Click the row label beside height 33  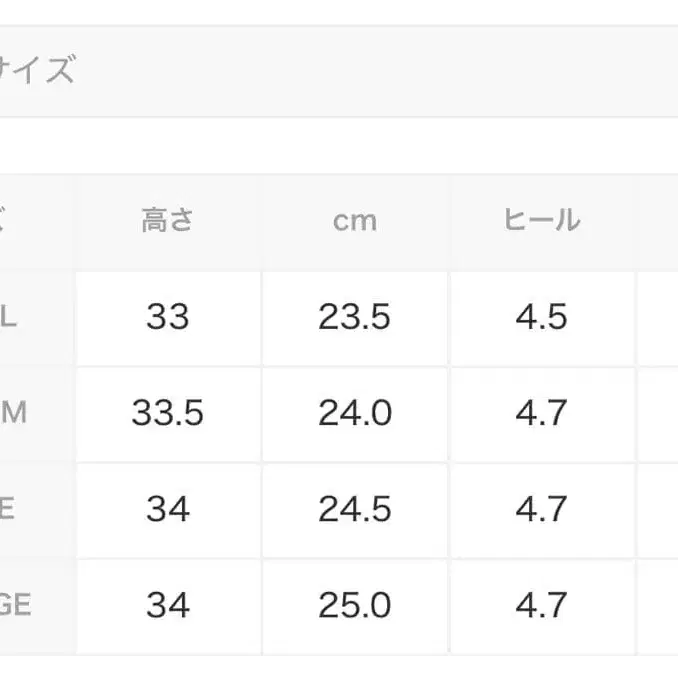(10, 317)
